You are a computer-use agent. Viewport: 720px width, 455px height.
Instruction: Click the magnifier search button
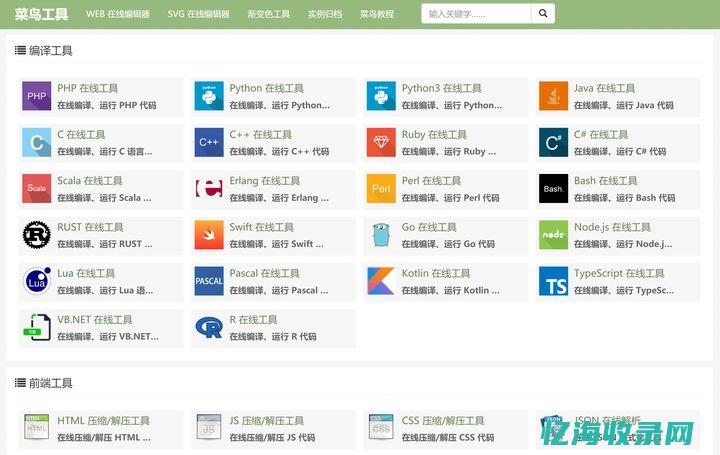(543, 14)
